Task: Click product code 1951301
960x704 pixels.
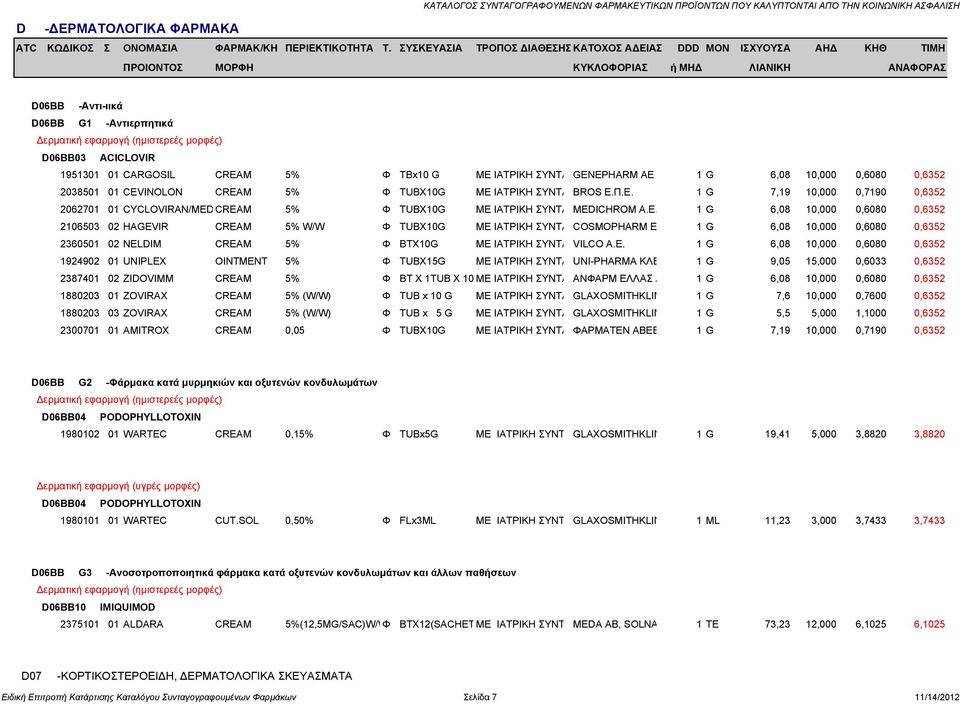Action: [80, 174]
